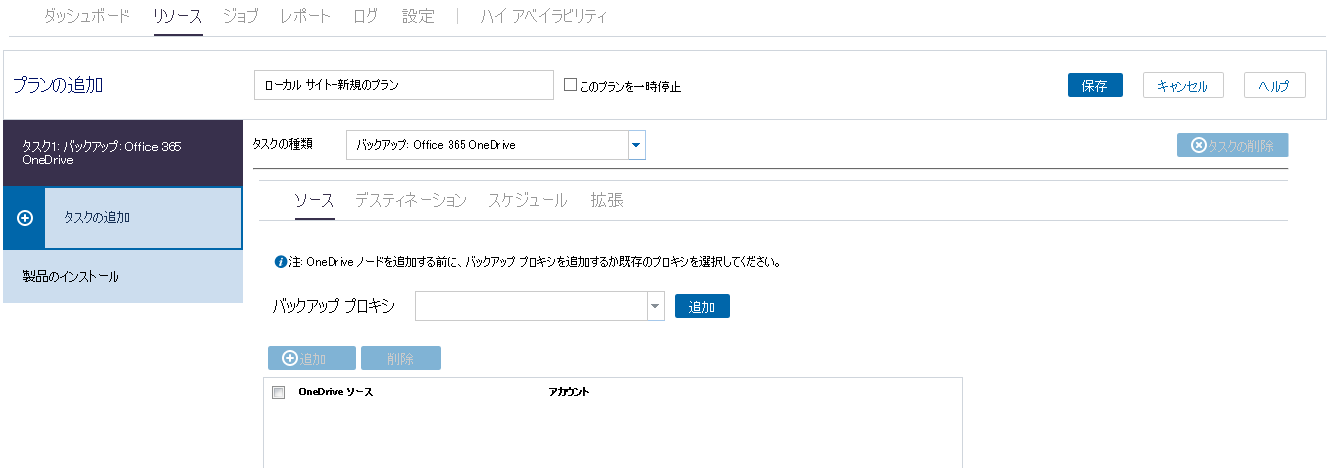Click the info icon before the OneDrive note
The image size is (1333, 468).
[281, 263]
